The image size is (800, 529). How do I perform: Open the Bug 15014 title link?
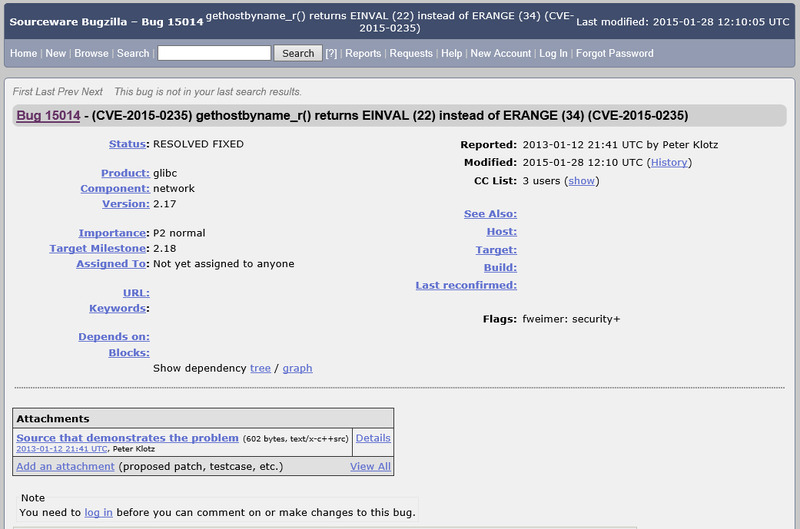[x=48, y=116]
